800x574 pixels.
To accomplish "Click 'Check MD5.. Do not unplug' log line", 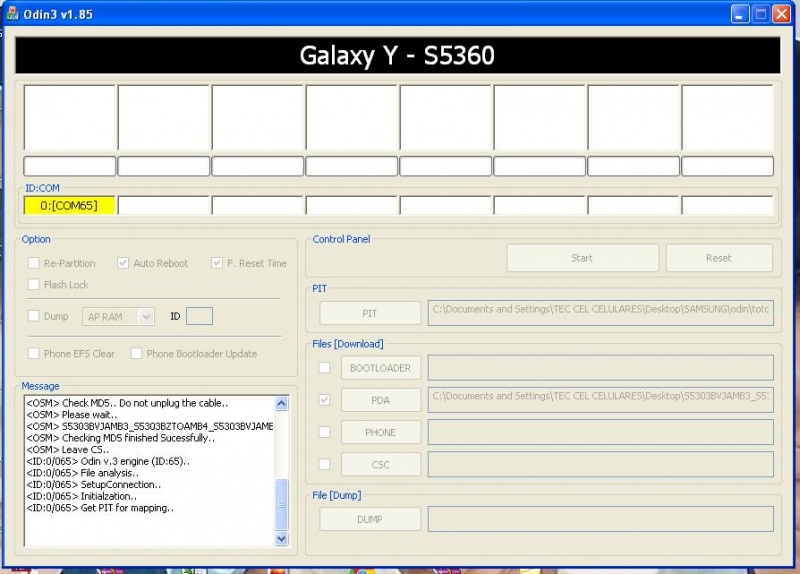I will [127, 403].
